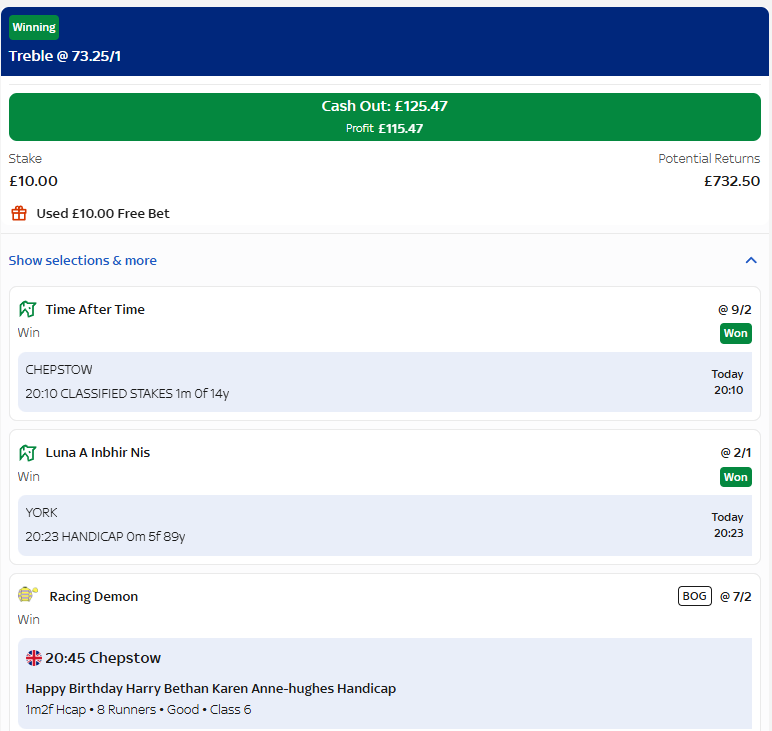Click the Today 20:10 race time
This screenshot has height=731, width=772.
tap(728, 382)
